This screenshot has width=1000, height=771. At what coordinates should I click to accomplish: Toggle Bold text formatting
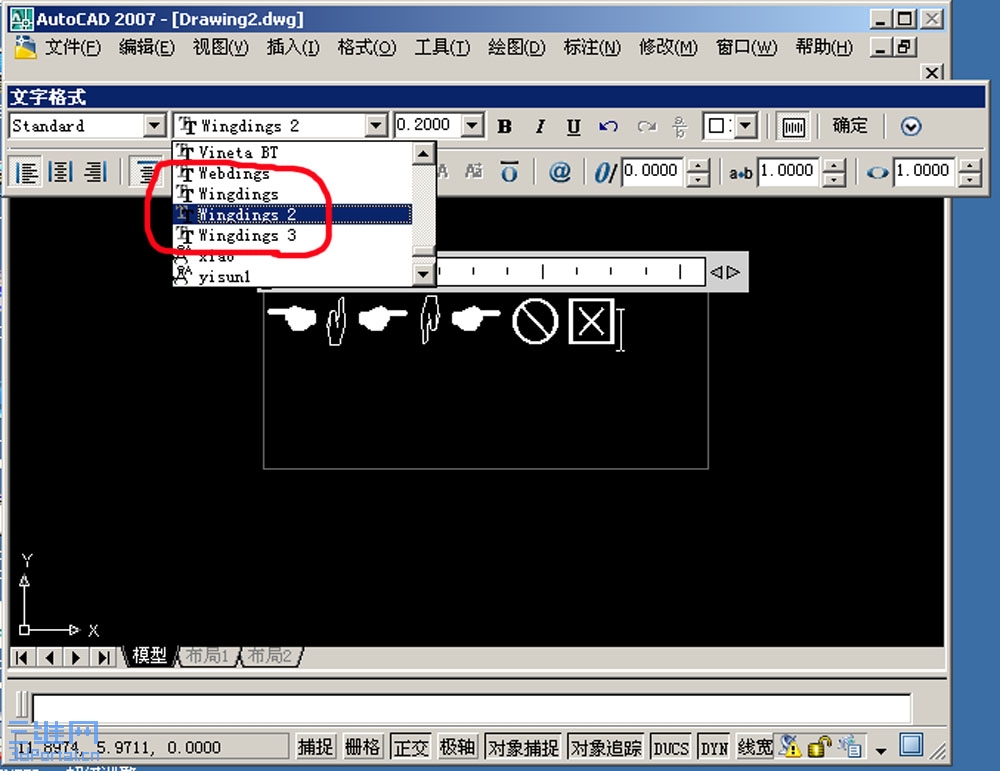click(504, 126)
